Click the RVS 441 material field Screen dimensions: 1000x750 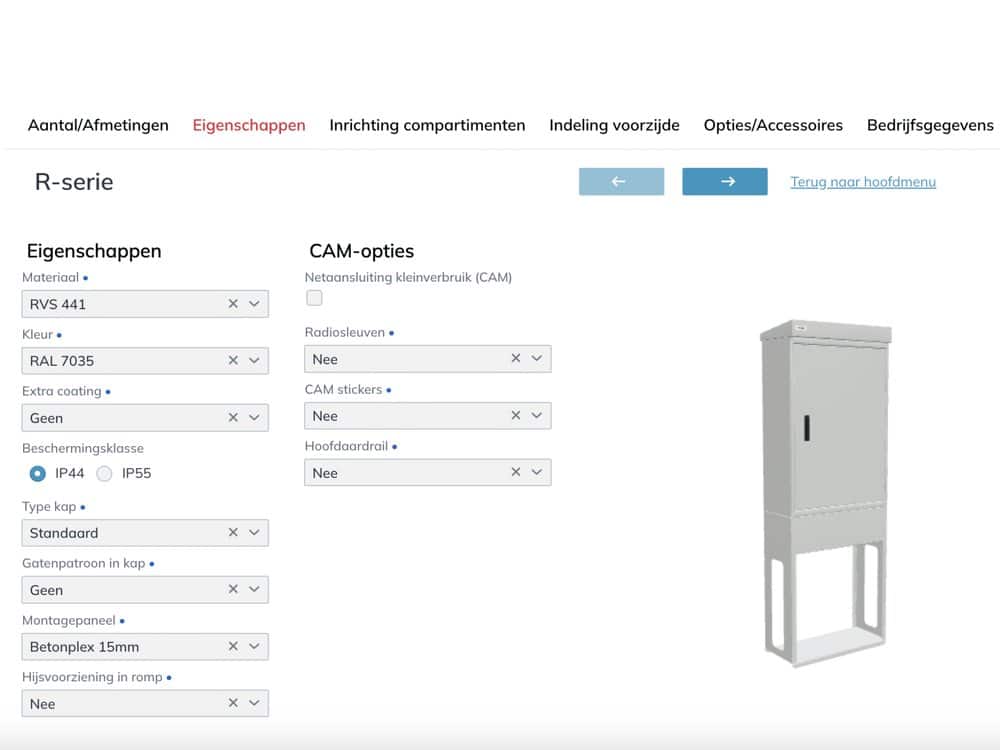pyautogui.click(x=145, y=304)
